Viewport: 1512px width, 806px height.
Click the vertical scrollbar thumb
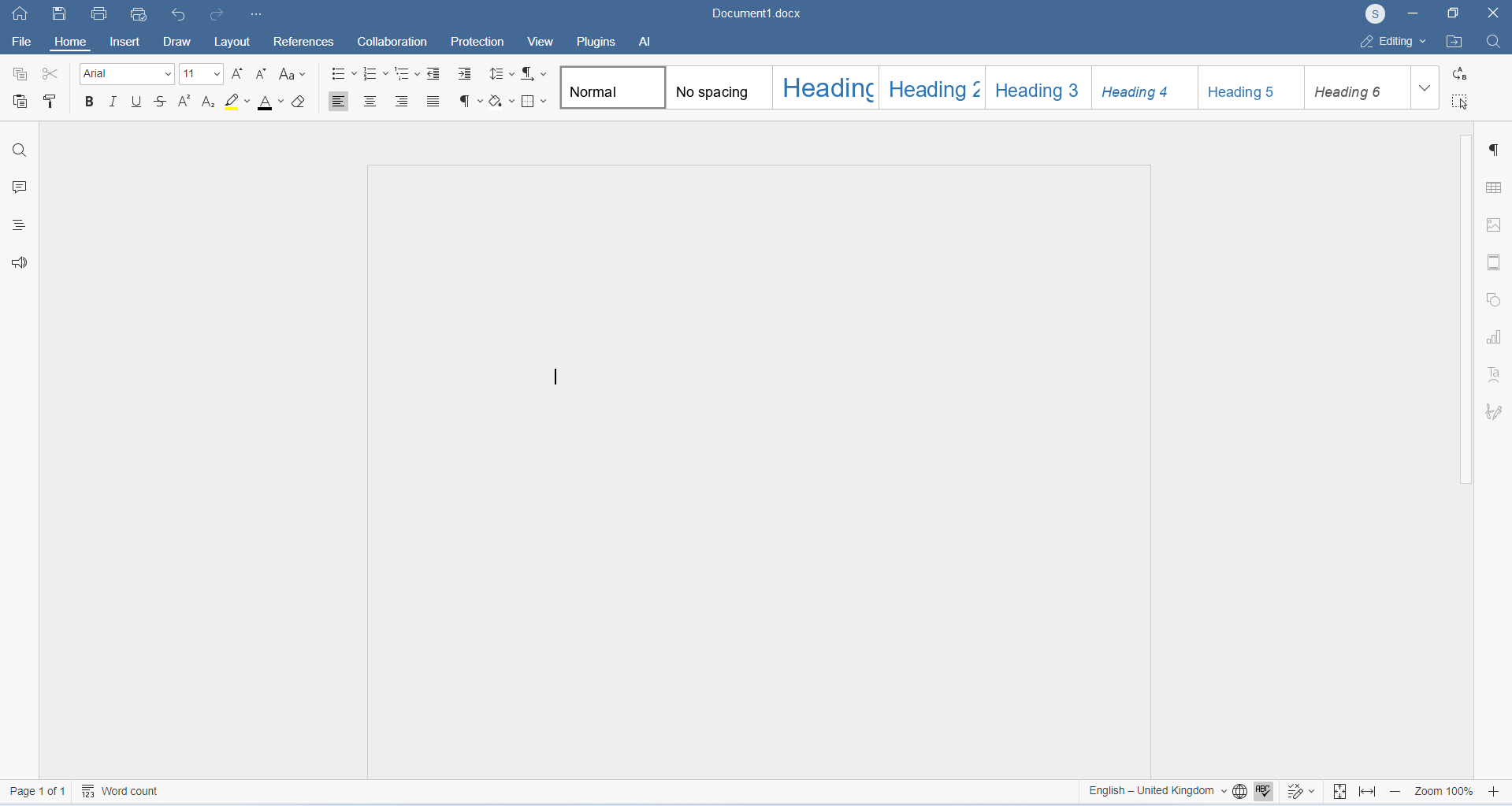tap(1466, 309)
